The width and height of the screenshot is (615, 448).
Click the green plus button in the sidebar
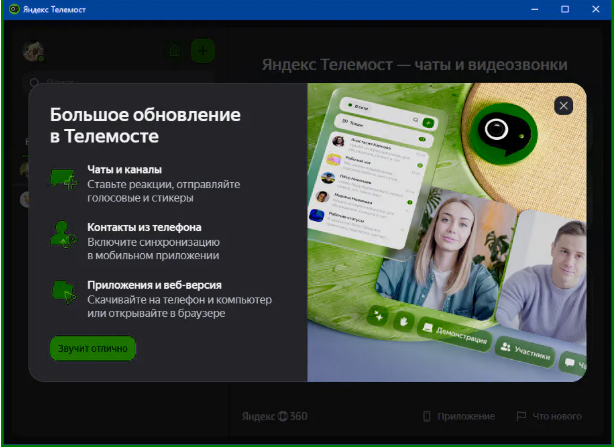coord(203,51)
